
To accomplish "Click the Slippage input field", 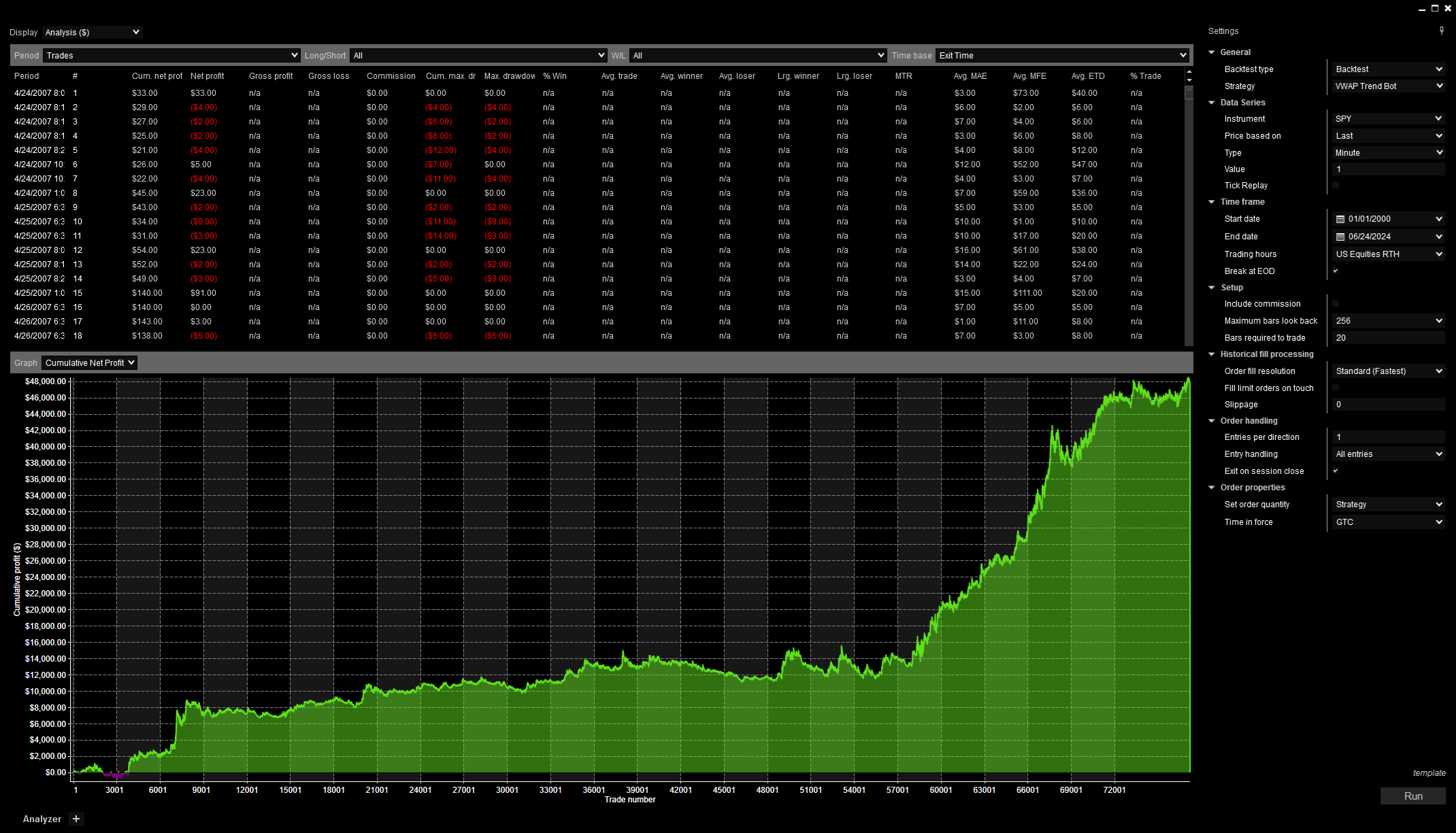I will [x=1388, y=404].
